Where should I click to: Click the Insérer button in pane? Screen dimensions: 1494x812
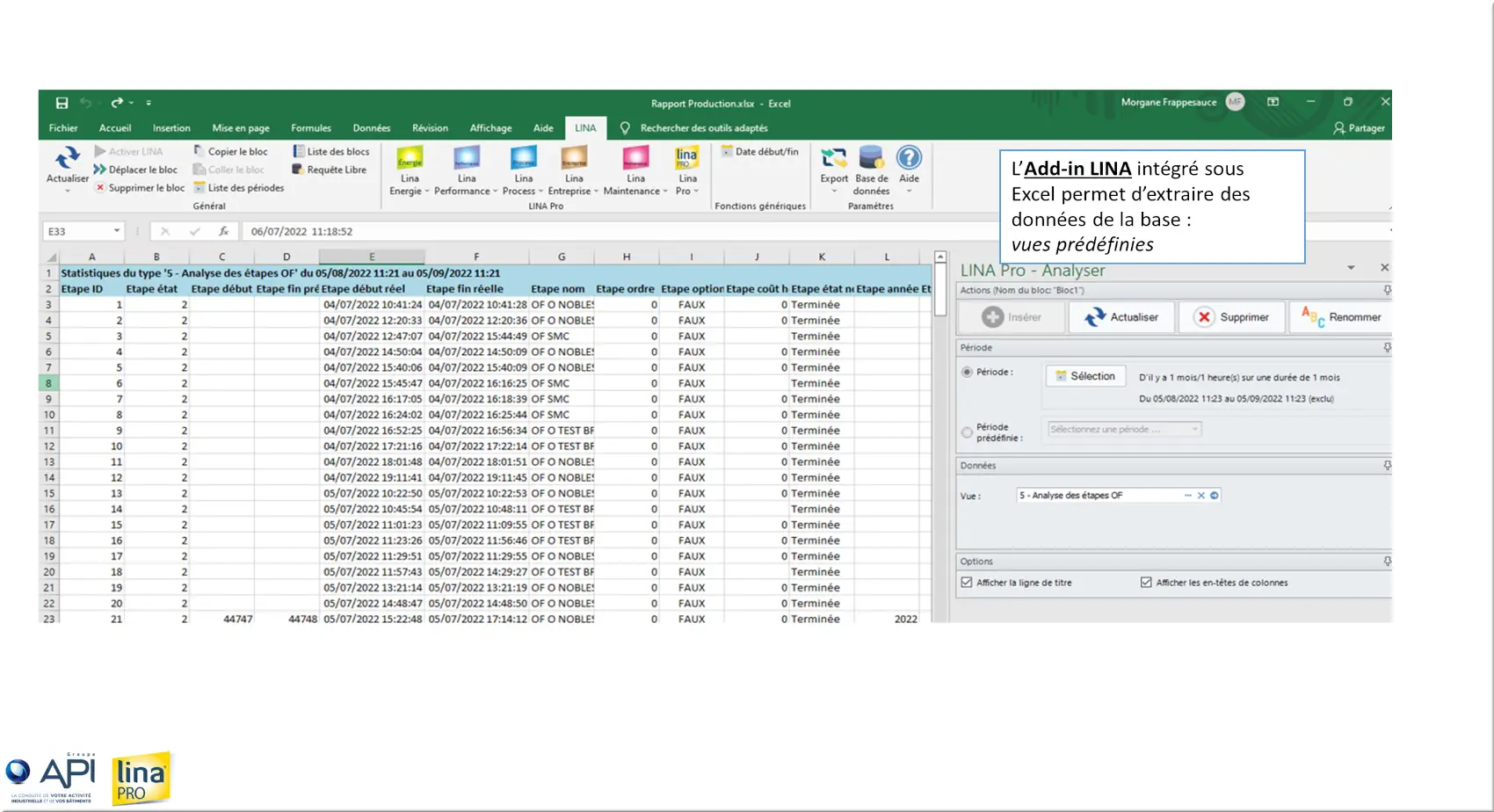click(x=1011, y=317)
